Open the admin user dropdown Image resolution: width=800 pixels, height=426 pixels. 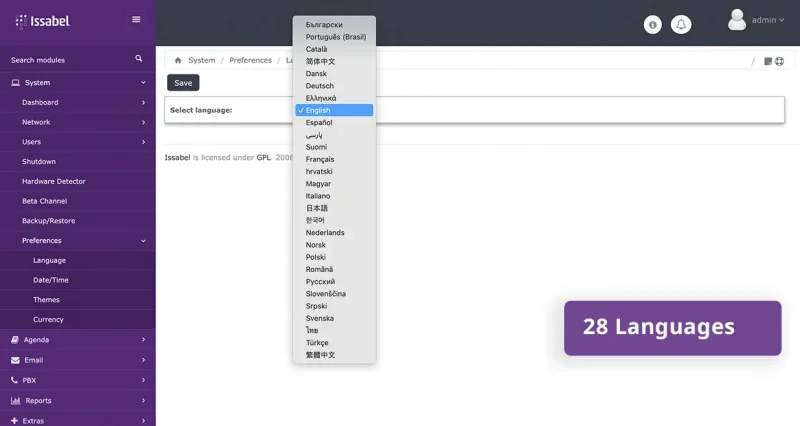point(768,20)
